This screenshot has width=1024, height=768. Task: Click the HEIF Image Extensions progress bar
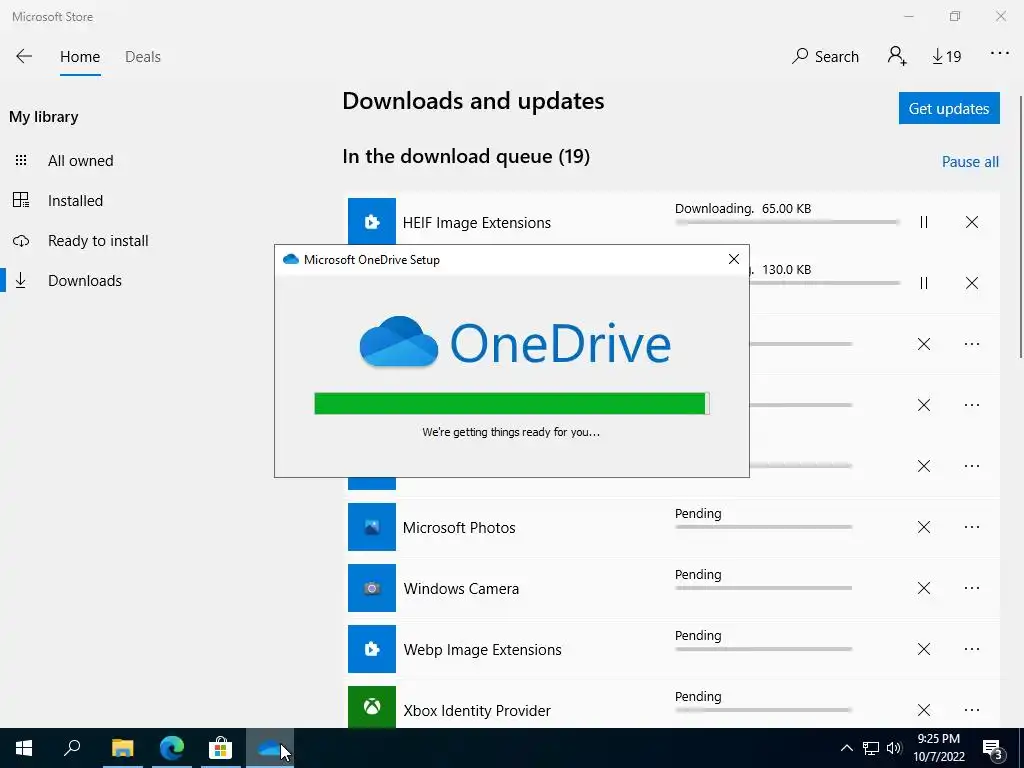tap(787, 223)
